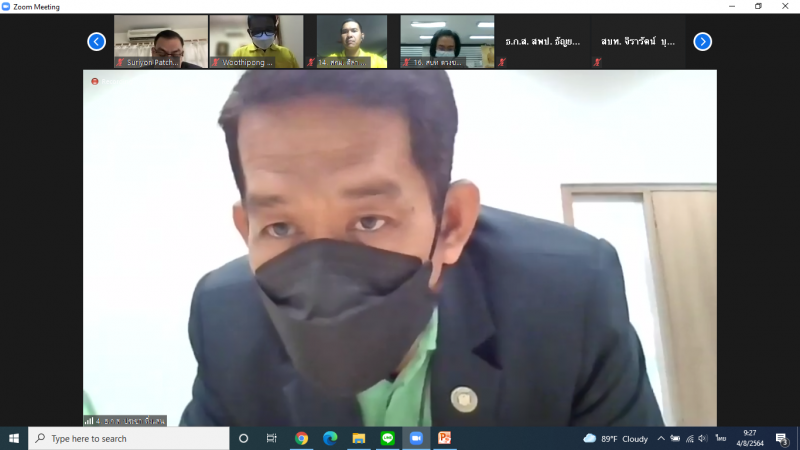Minimize the Zoom Meeting window
The height and width of the screenshot is (450, 800).
[732, 7]
